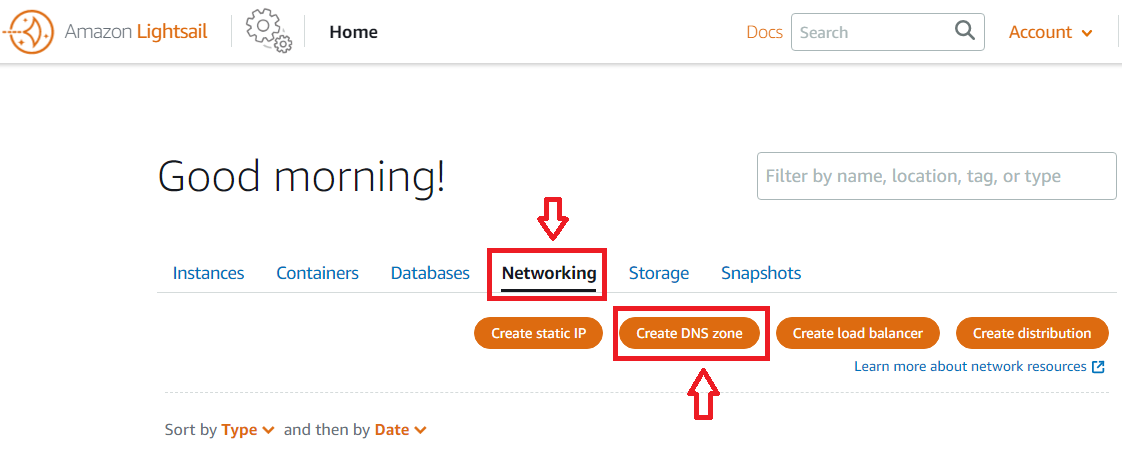Screen dimensions: 1122x449
Task: Open the Docs link
Action: point(764,32)
